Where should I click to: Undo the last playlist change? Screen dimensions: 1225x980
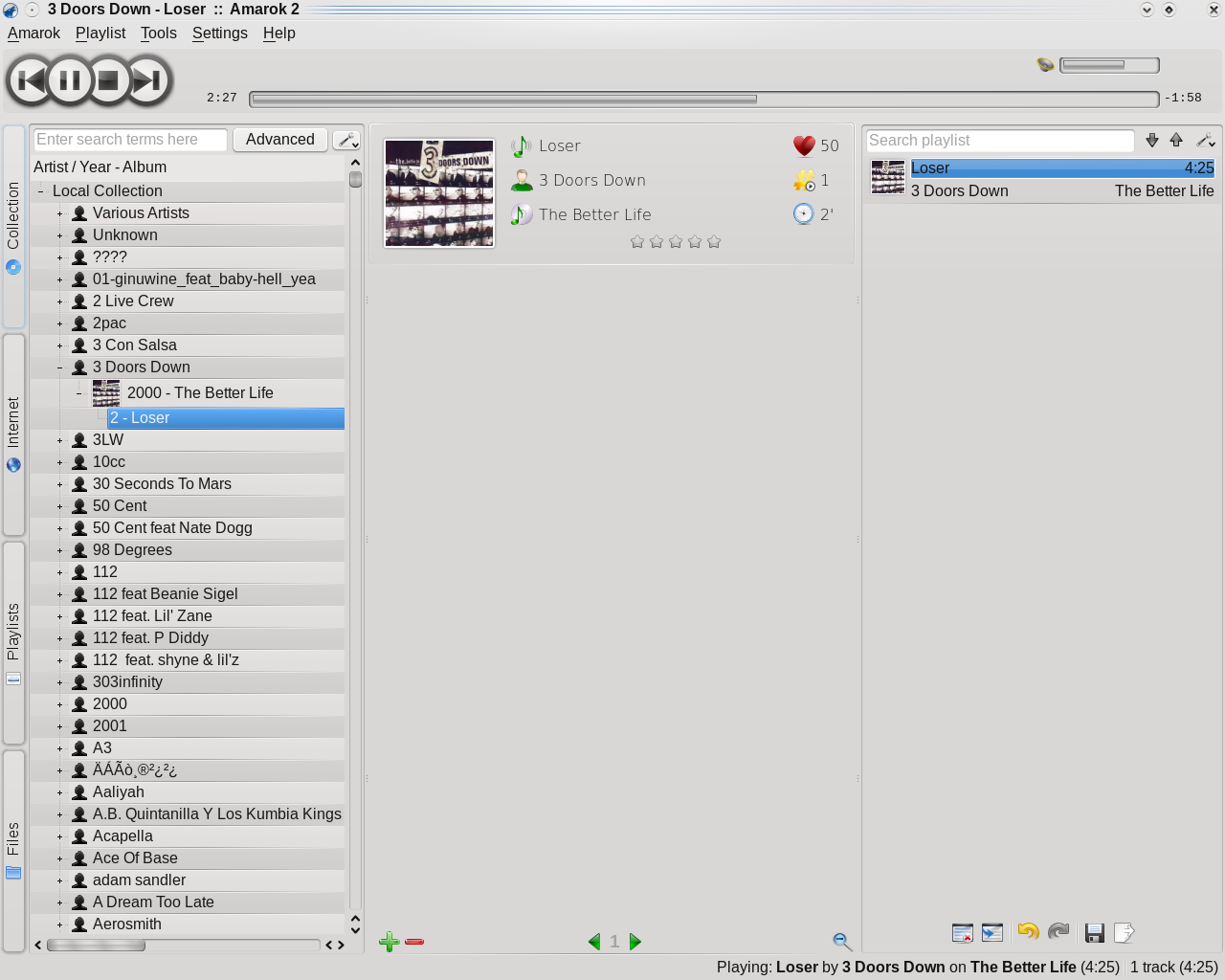(x=1029, y=932)
